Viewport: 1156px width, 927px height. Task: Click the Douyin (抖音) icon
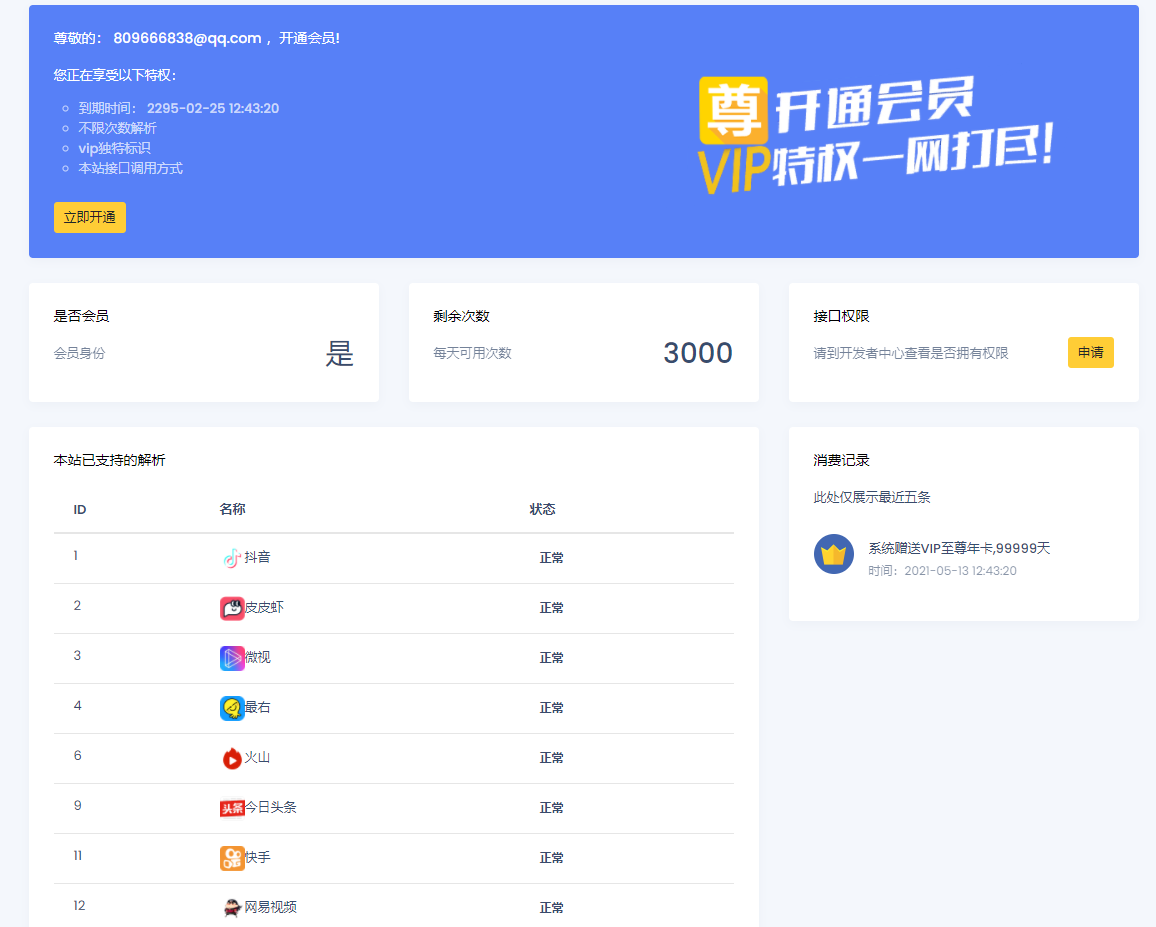232,558
